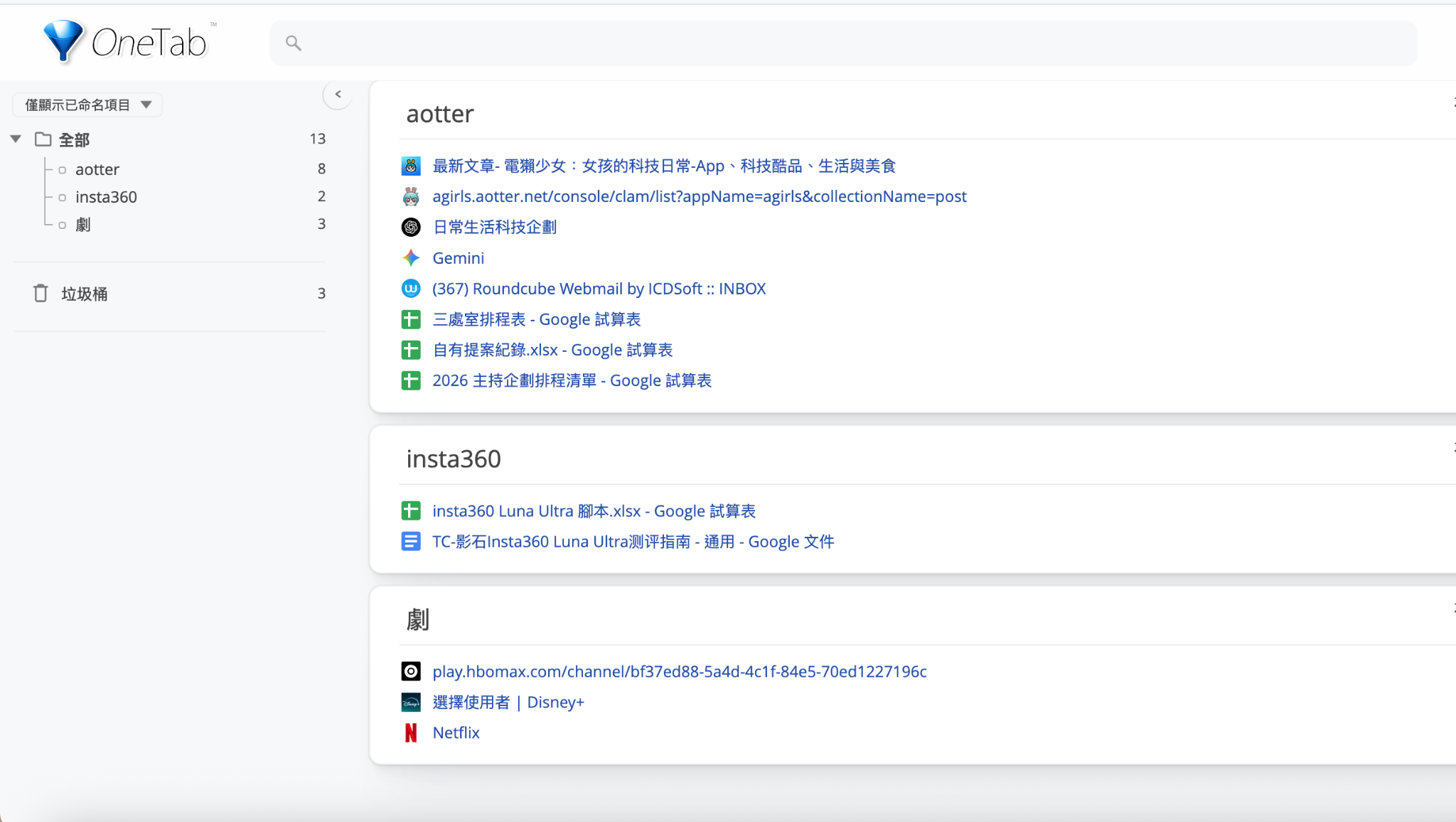Open the 垃圾桶 trash entry
The width and height of the screenshot is (1456, 822).
tap(84, 294)
